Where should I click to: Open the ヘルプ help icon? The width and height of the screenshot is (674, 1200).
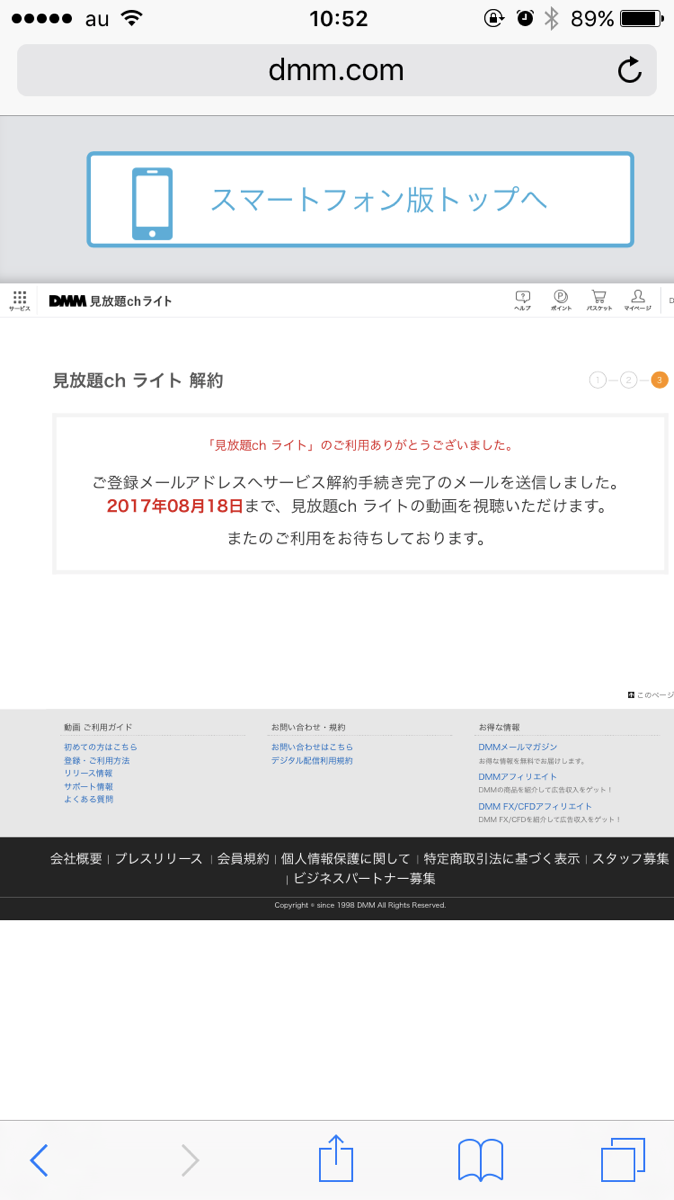pyautogui.click(x=522, y=300)
